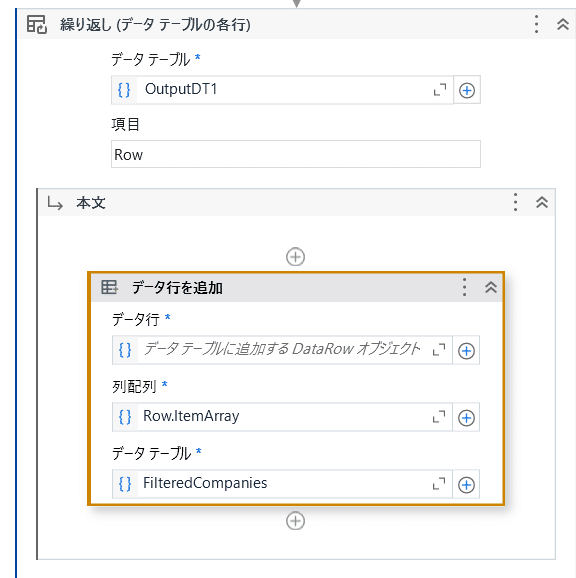The height and width of the screenshot is (578, 576).
Task: Select the データ行を追加 title text
Action: (177, 288)
